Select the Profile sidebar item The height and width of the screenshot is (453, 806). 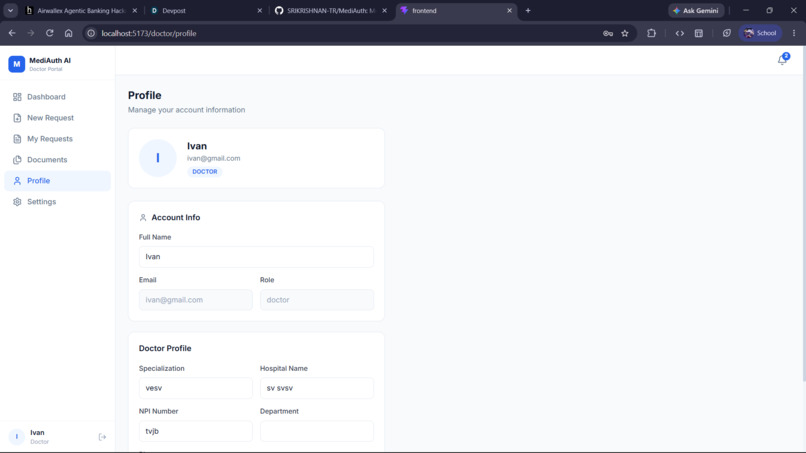57,181
